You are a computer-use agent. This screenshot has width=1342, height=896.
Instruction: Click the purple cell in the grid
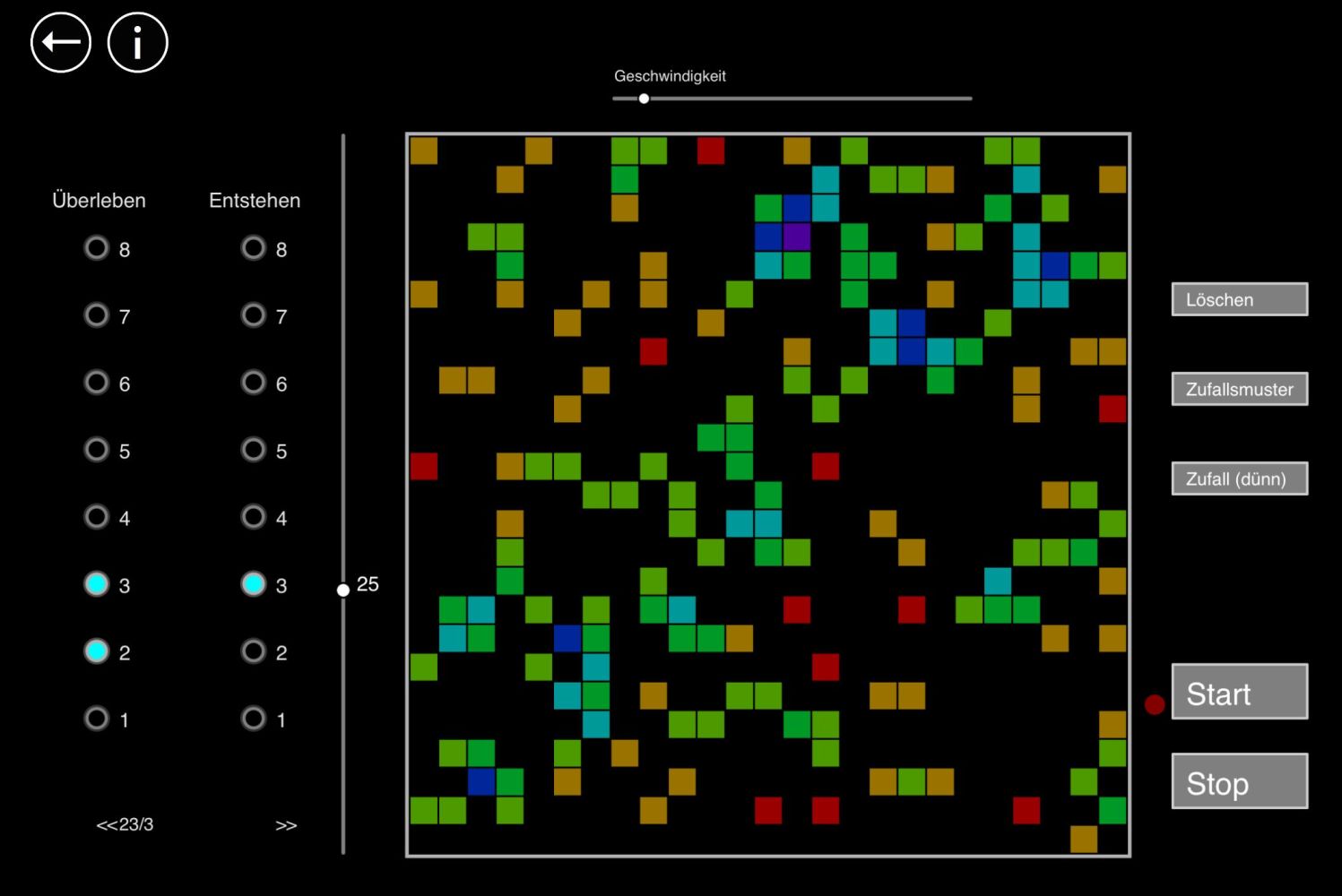(797, 237)
